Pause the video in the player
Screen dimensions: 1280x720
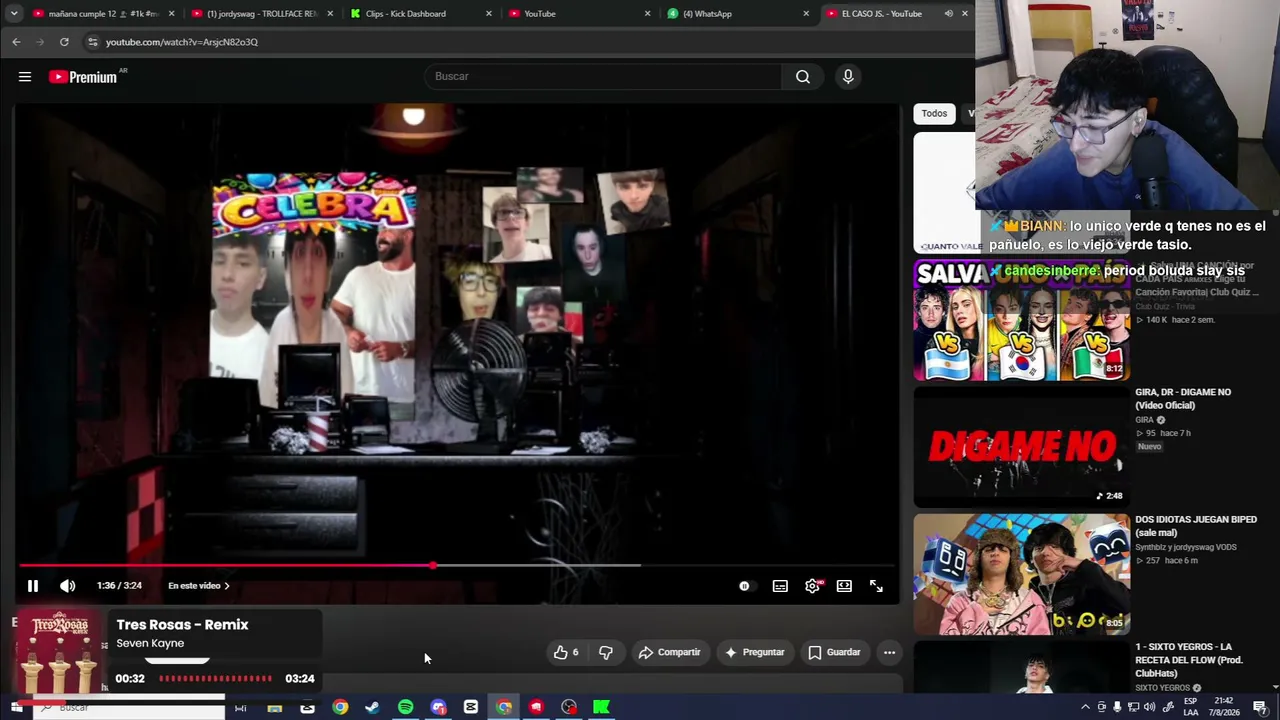[32, 586]
